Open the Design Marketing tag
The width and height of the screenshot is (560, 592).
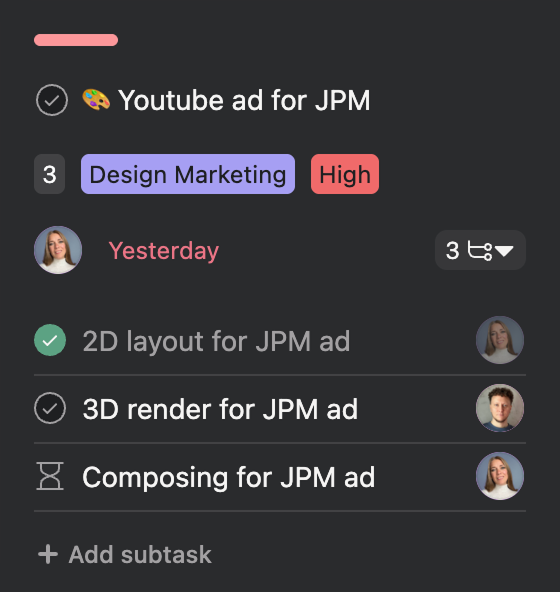pyautogui.click(x=188, y=174)
